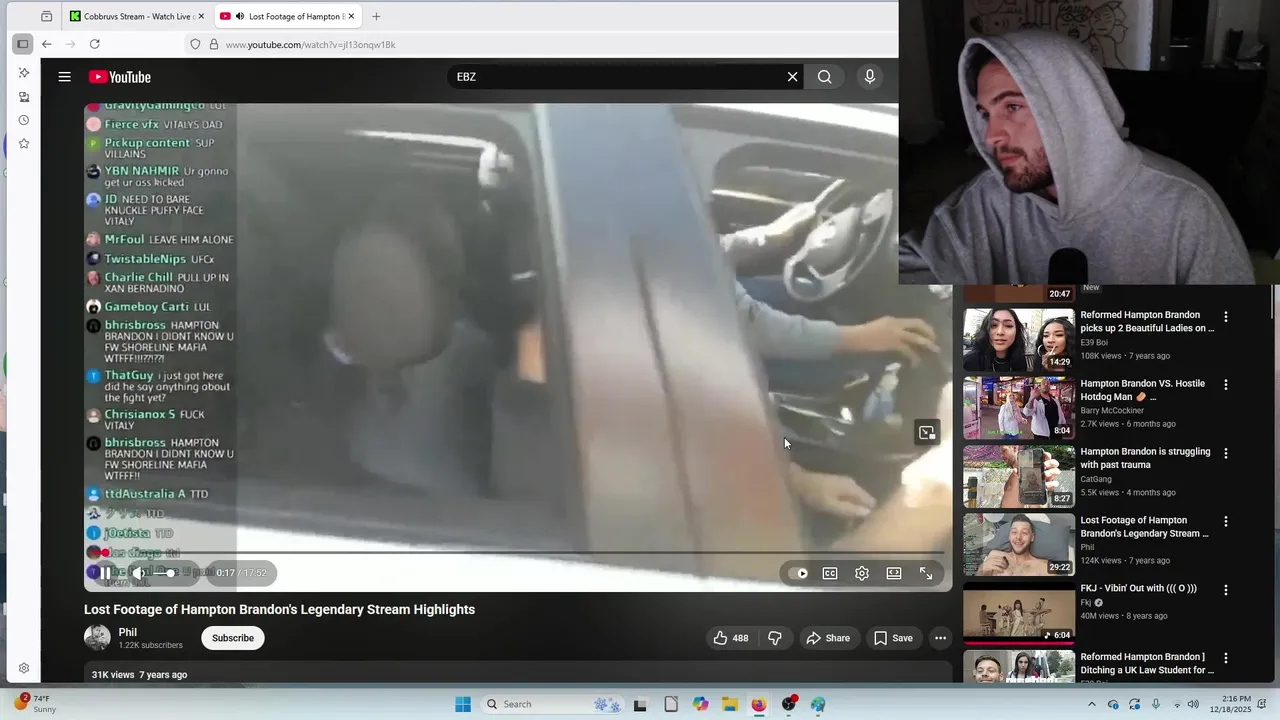Screen dimensions: 1280x720
Task: Open the YouTube hamburger guide menu
Action: pos(64,77)
